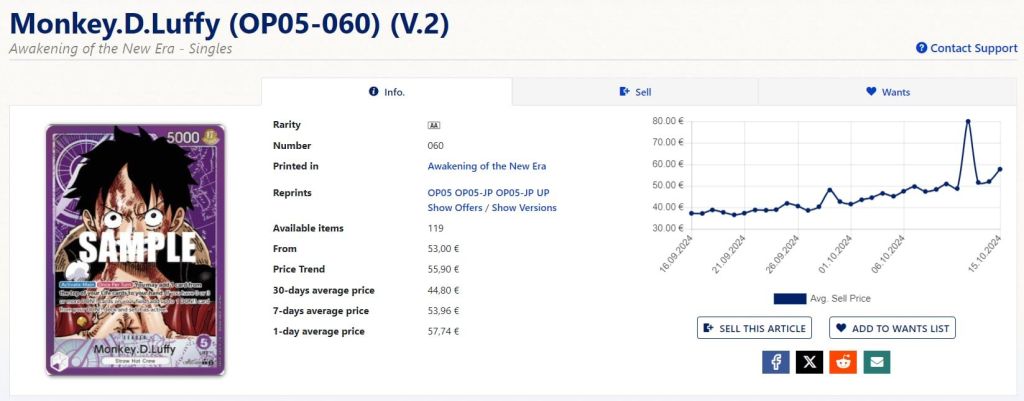Enlarge the Monkey.D.Luffy card image

(x=135, y=249)
